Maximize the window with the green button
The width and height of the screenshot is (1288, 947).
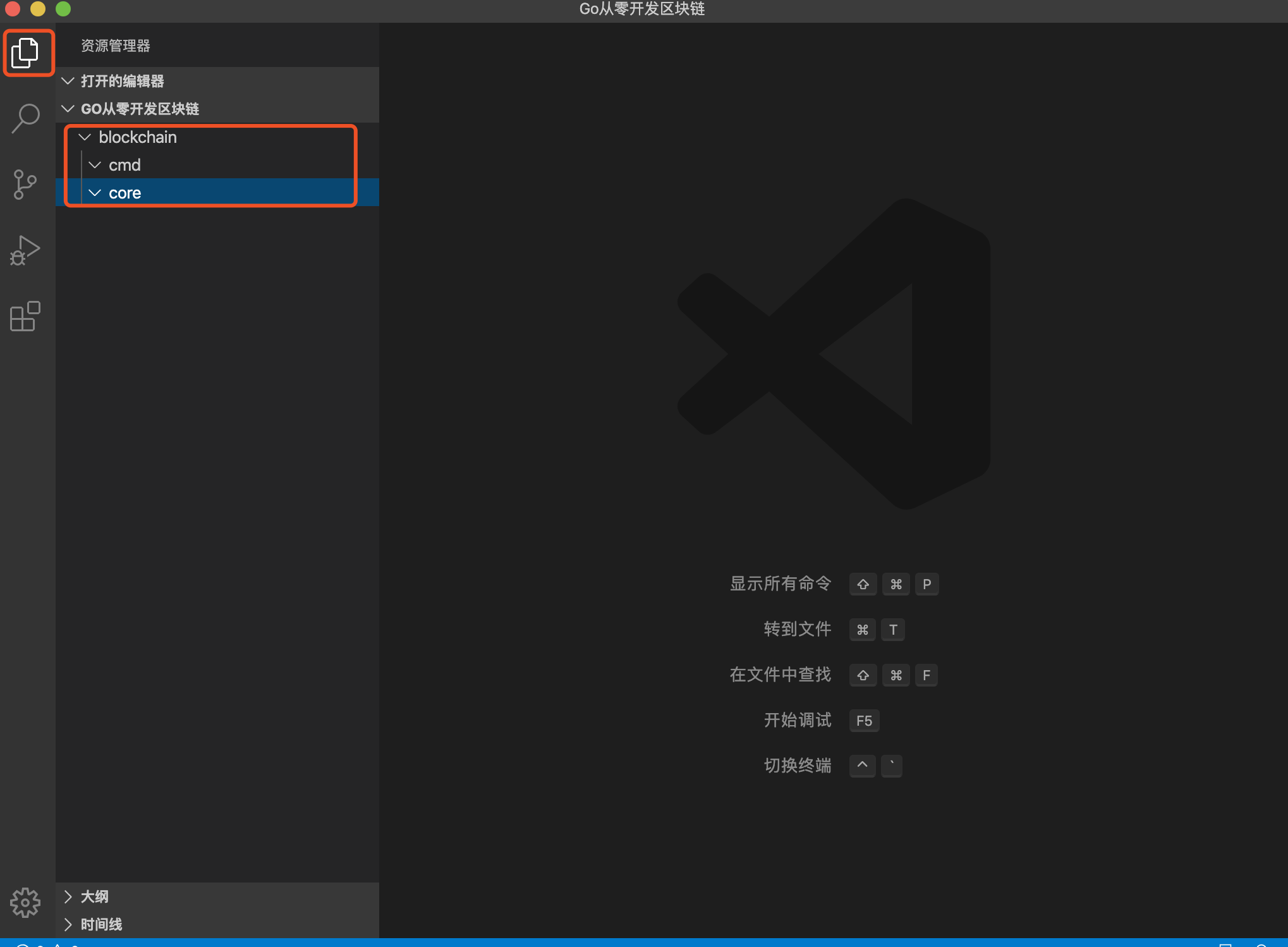63,9
